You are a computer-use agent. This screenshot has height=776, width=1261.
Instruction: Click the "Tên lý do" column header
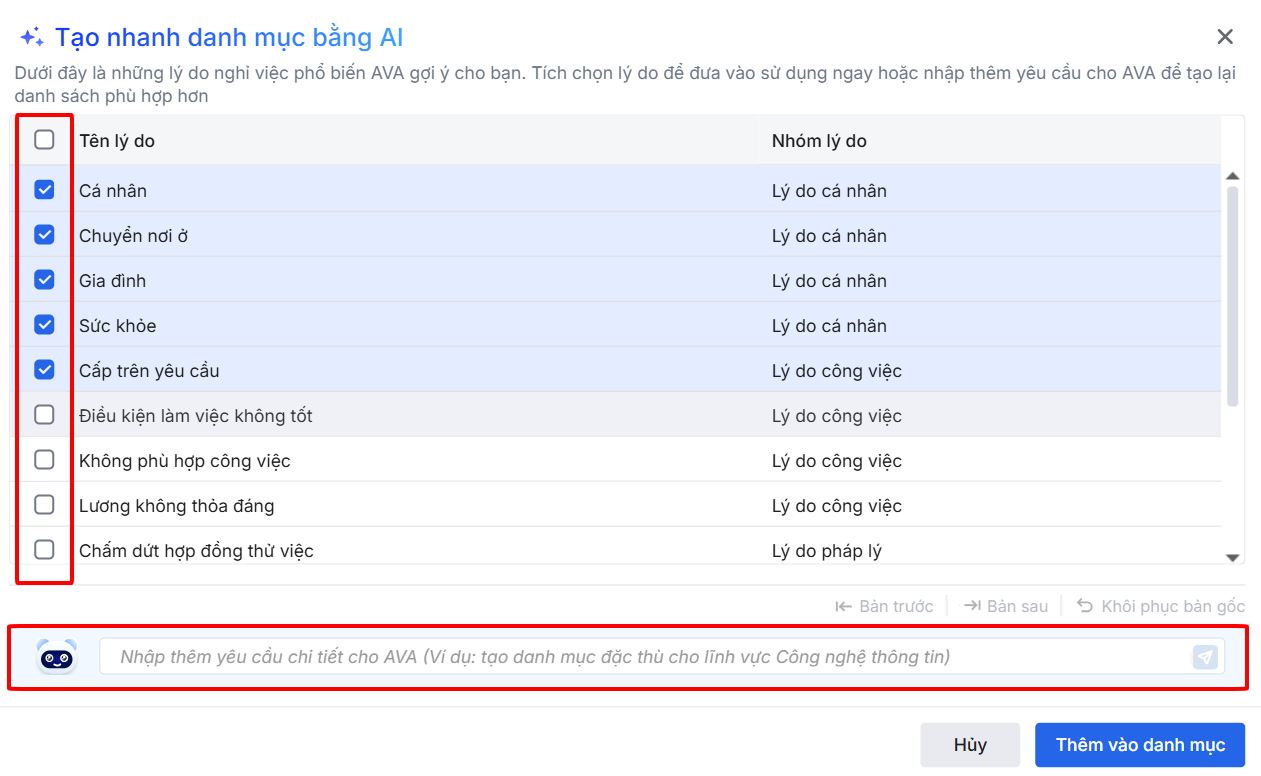click(117, 141)
